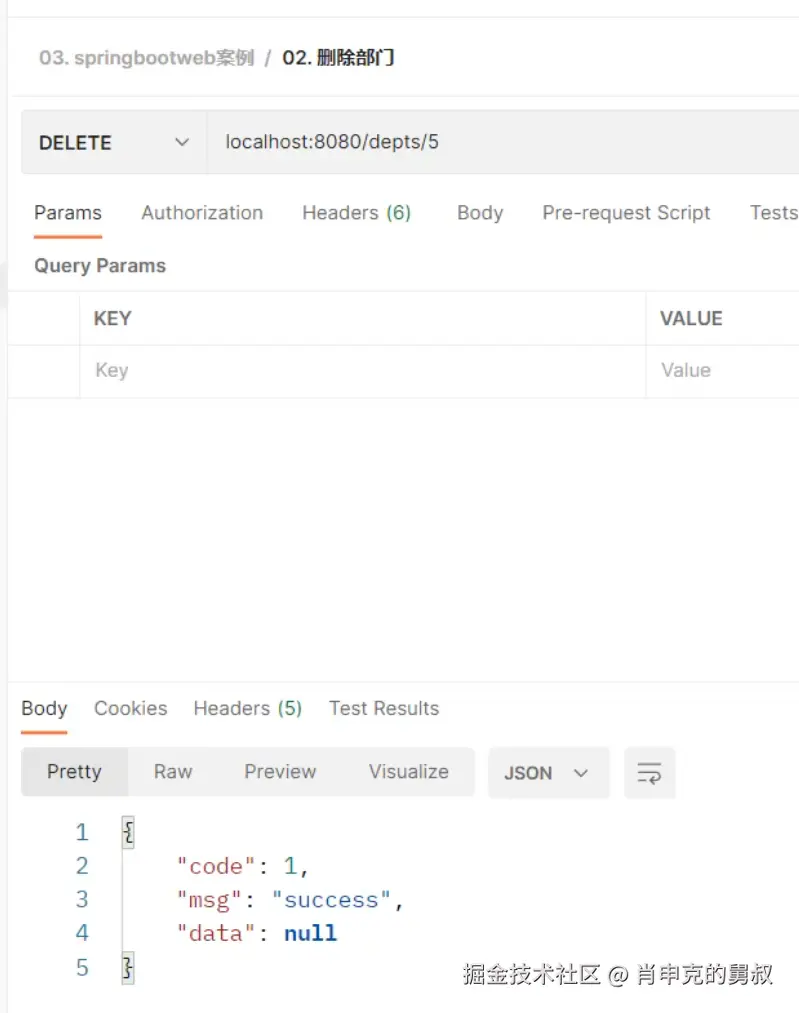Open the DELETE HTTP method dropdown

click(114, 142)
